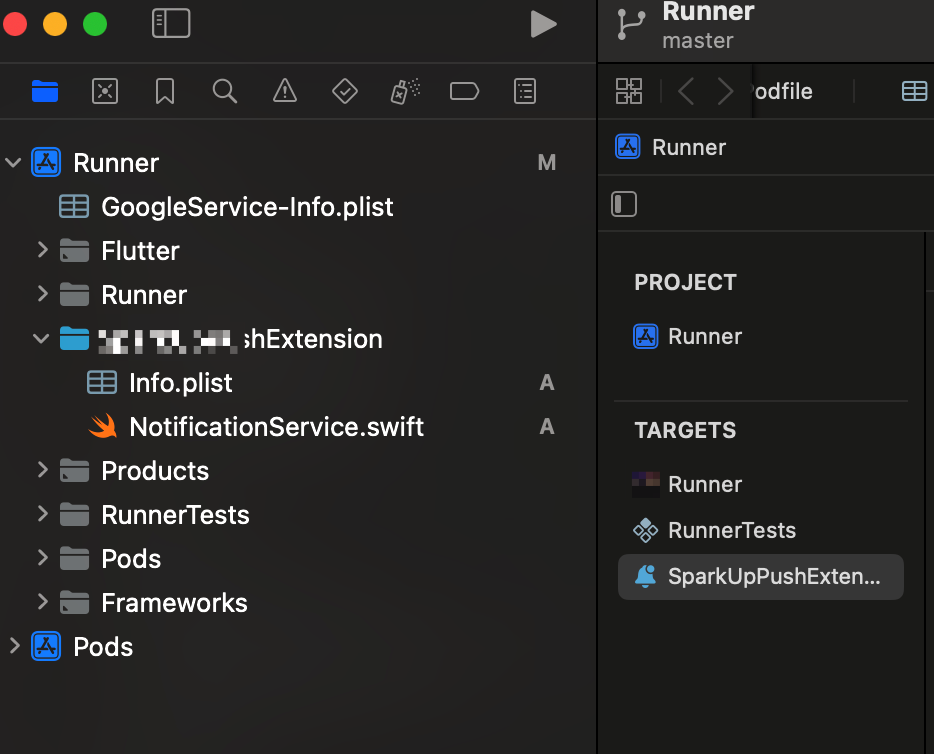934x754 pixels.
Task: Click the Swift icon of NotificationService.swift
Action: tap(102, 426)
